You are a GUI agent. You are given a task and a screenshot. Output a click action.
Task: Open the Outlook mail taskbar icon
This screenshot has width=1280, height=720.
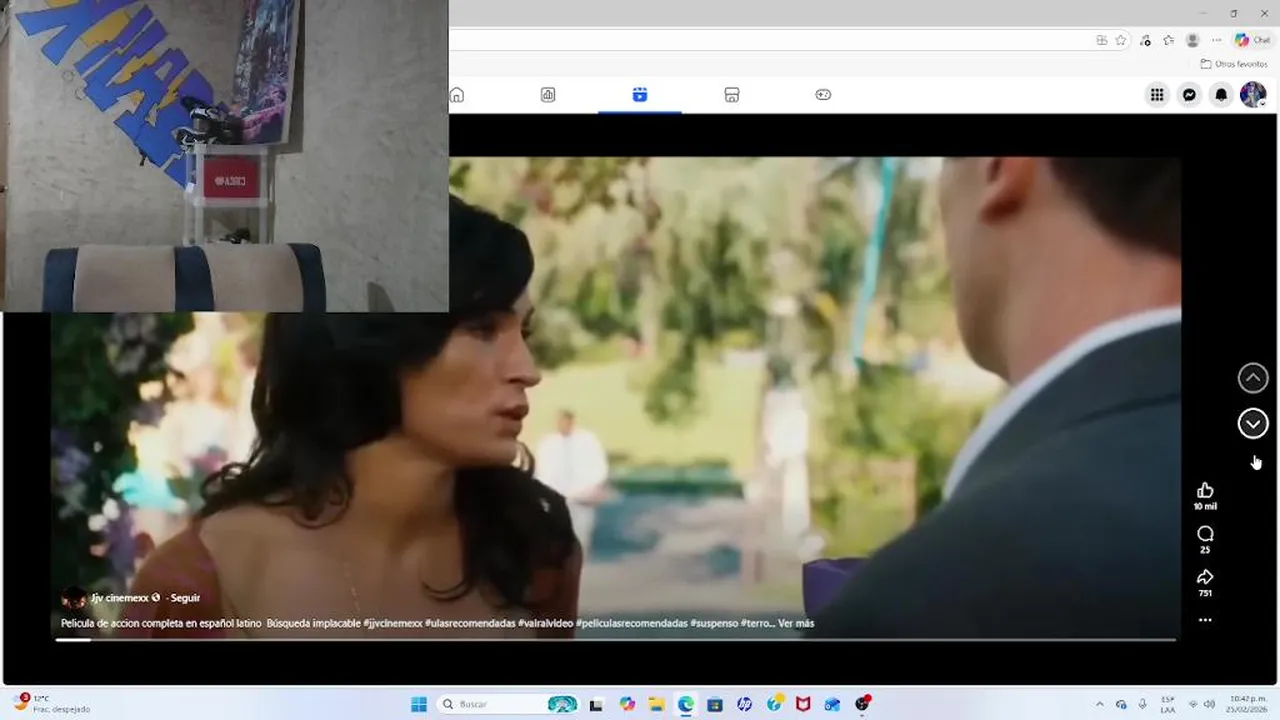[832, 704]
